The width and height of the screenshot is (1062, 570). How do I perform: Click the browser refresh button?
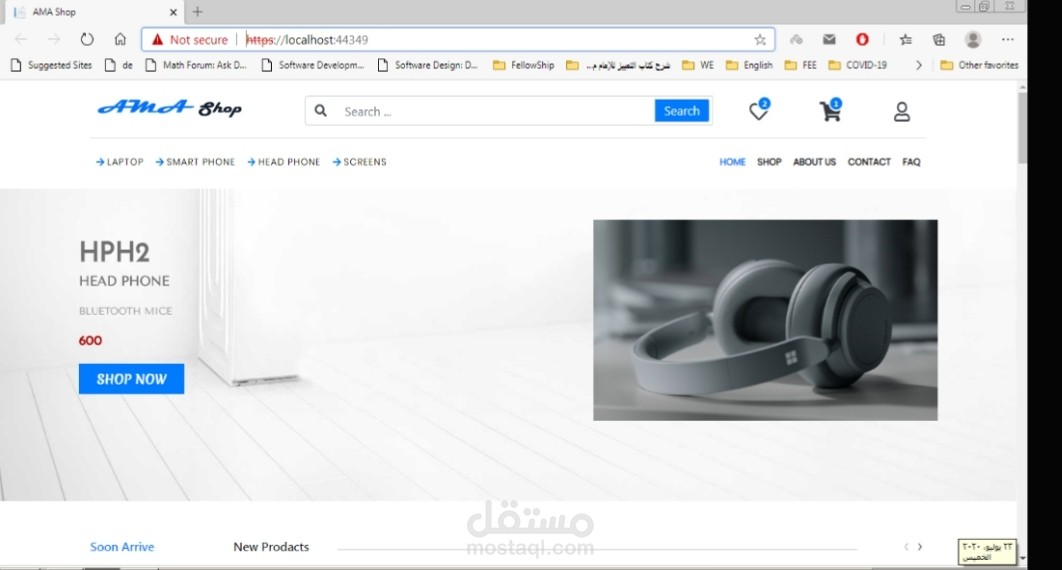coord(87,39)
